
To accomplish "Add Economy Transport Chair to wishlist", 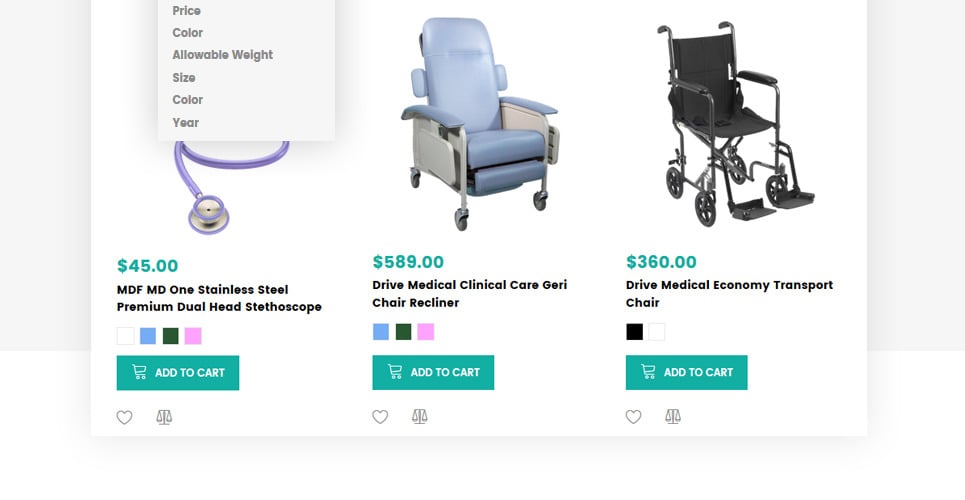I will pyautogui.click(x=633, y=417).
